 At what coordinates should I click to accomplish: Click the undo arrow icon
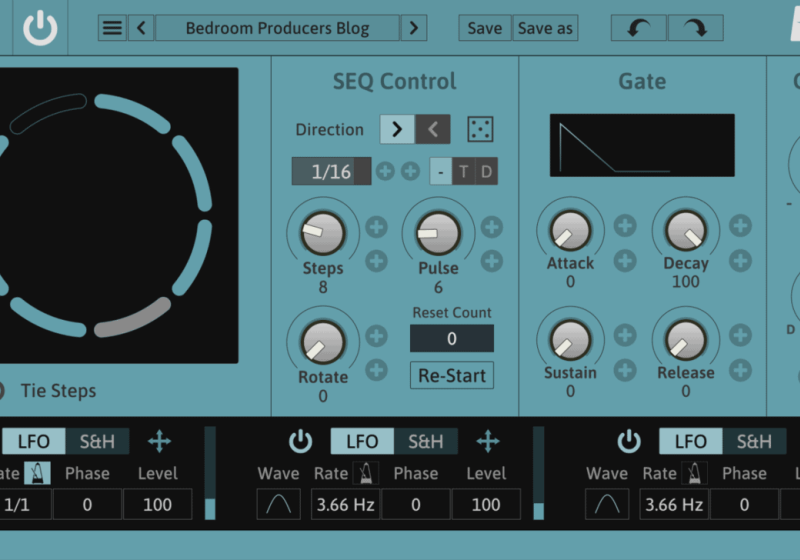[638, 28]
